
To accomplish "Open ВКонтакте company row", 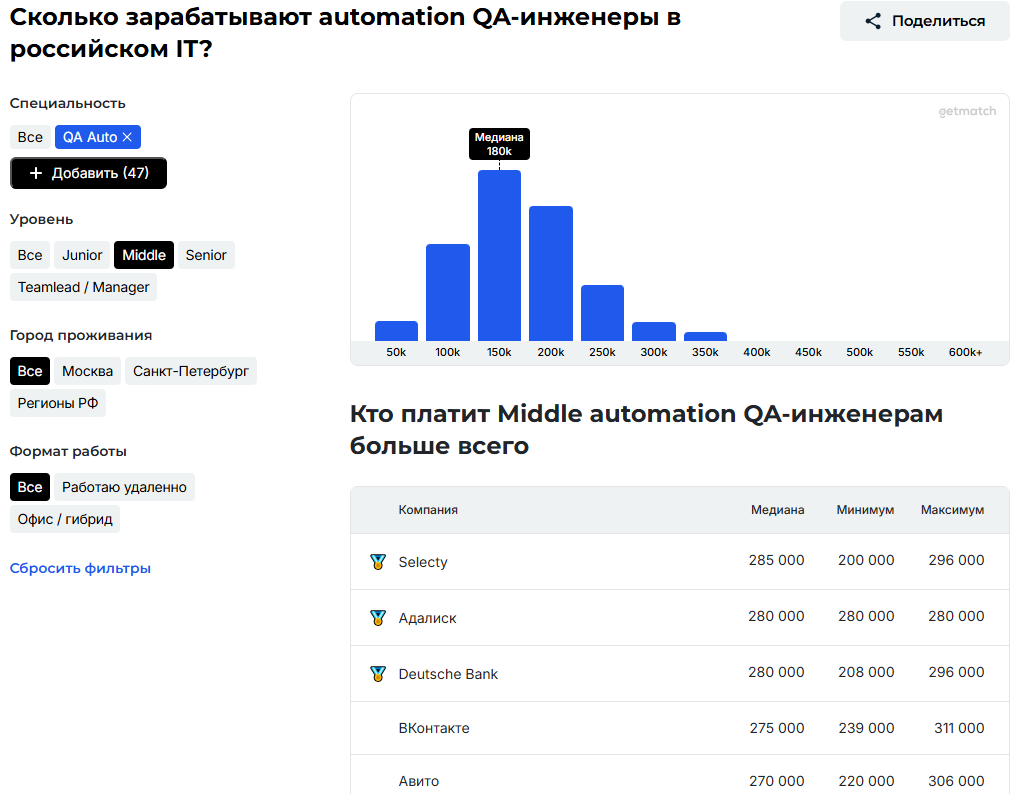I will (x=434, y=728).
